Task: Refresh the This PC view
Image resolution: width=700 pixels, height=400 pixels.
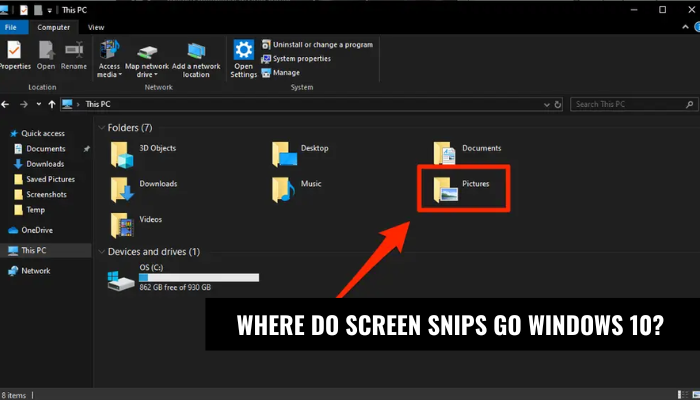Action: pyautogui.click(x=558, y=104)
